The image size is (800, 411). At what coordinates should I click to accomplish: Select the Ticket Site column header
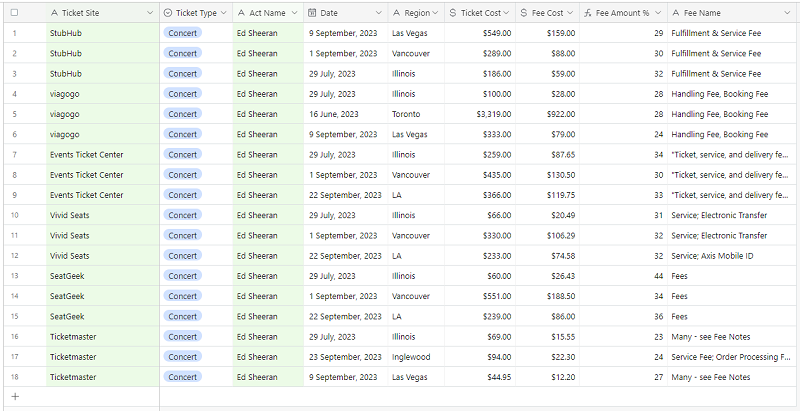click(103, 13)
